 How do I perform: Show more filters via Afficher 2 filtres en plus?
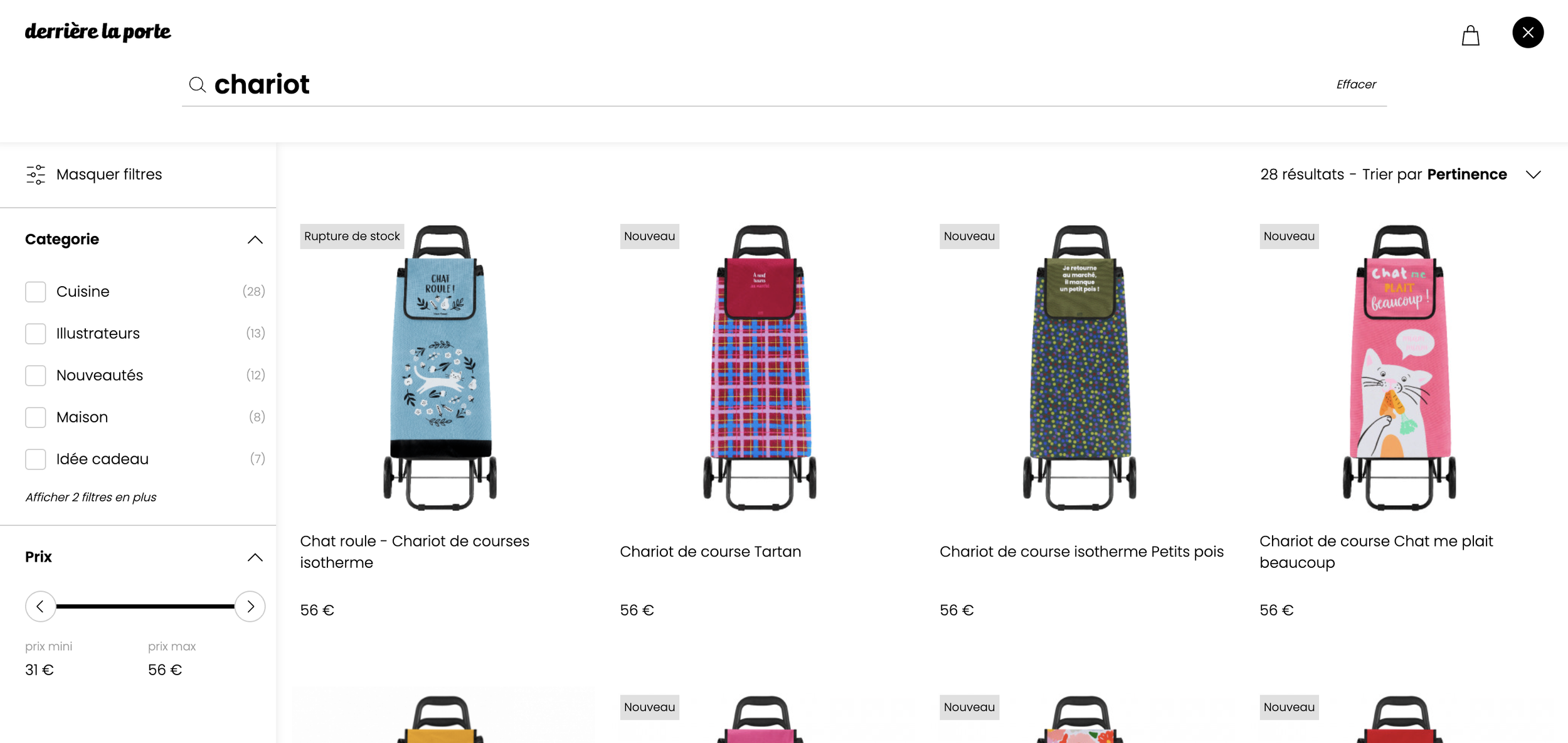point(91,497)
